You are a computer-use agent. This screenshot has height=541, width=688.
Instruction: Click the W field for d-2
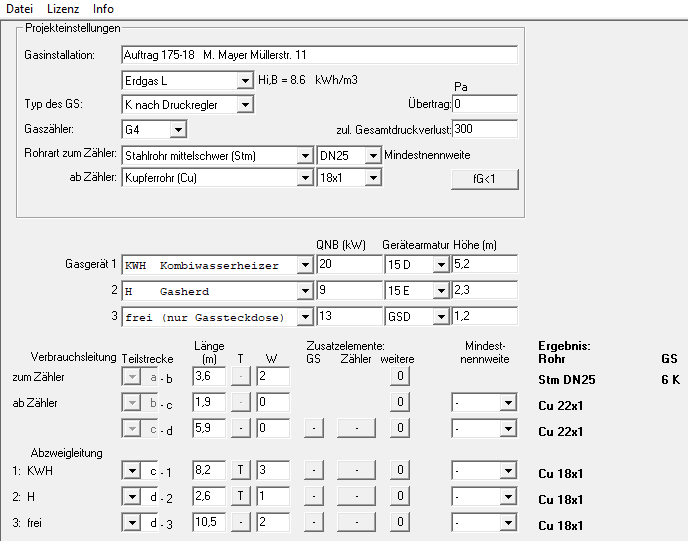[273, 496]
